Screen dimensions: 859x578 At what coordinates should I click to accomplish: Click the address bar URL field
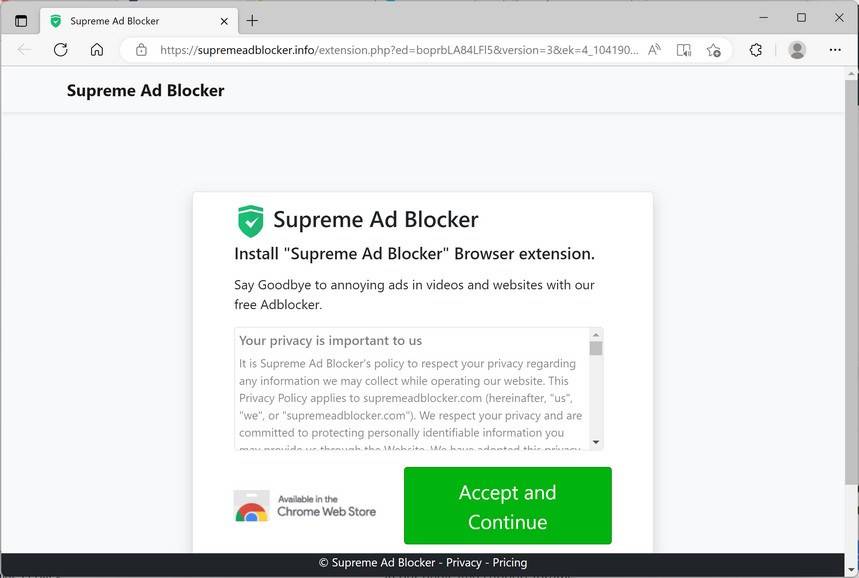click(x=398, y=50)
